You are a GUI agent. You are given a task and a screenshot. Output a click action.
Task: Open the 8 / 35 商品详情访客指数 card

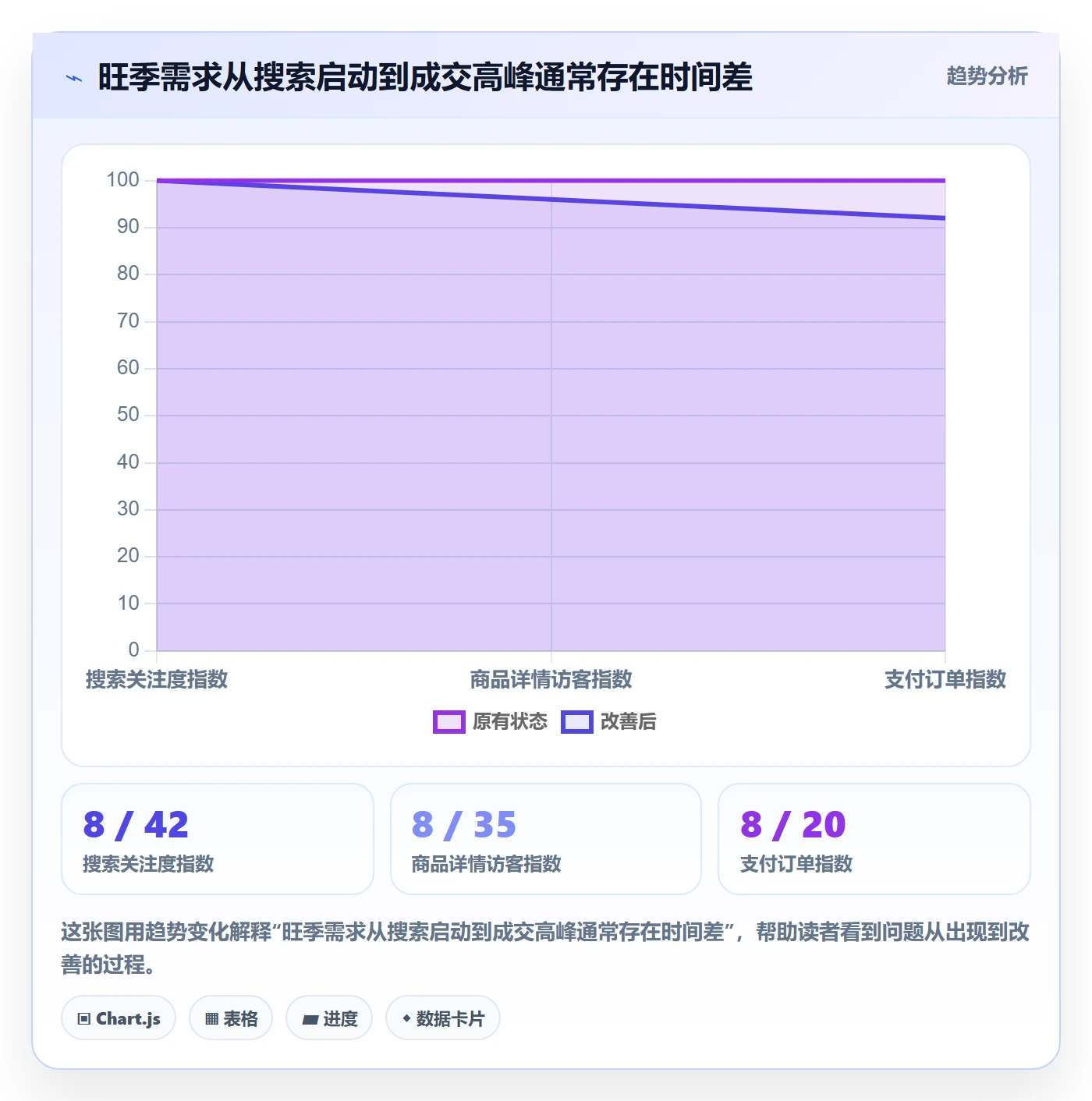(x=546, y=839)
